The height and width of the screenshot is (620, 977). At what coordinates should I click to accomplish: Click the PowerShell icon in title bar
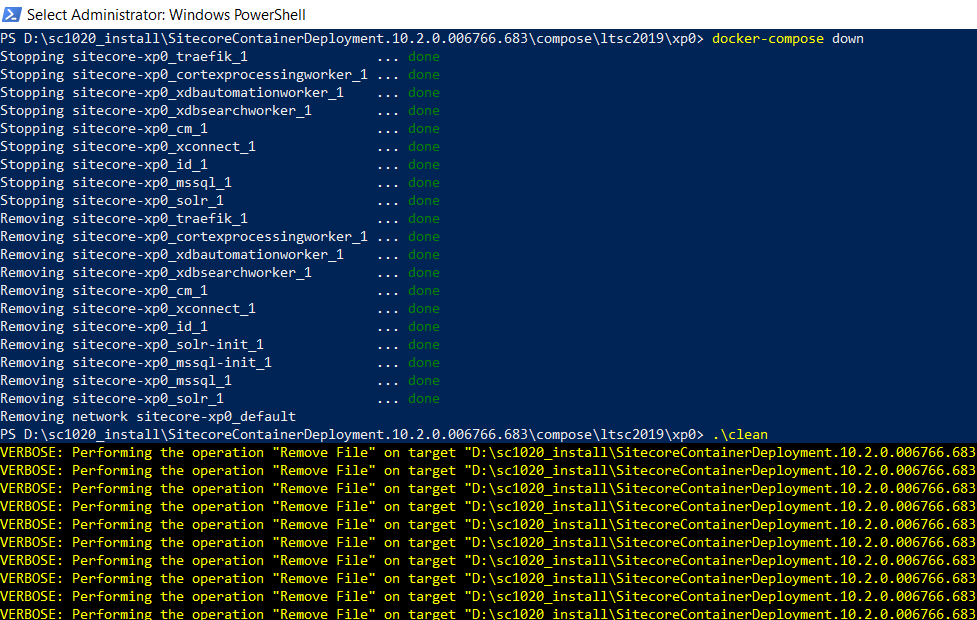[11, 14]
